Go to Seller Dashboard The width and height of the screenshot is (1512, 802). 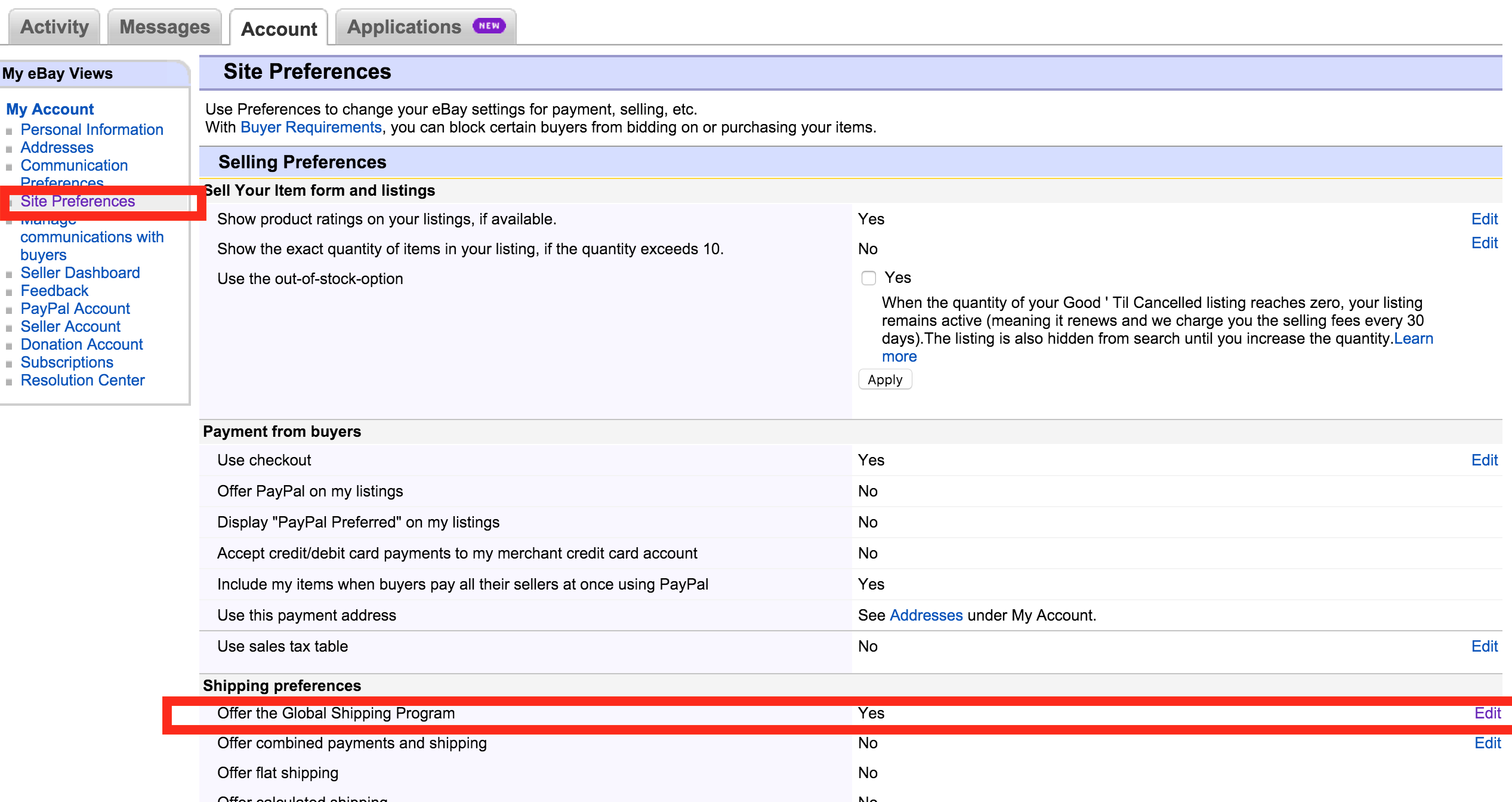80,273
